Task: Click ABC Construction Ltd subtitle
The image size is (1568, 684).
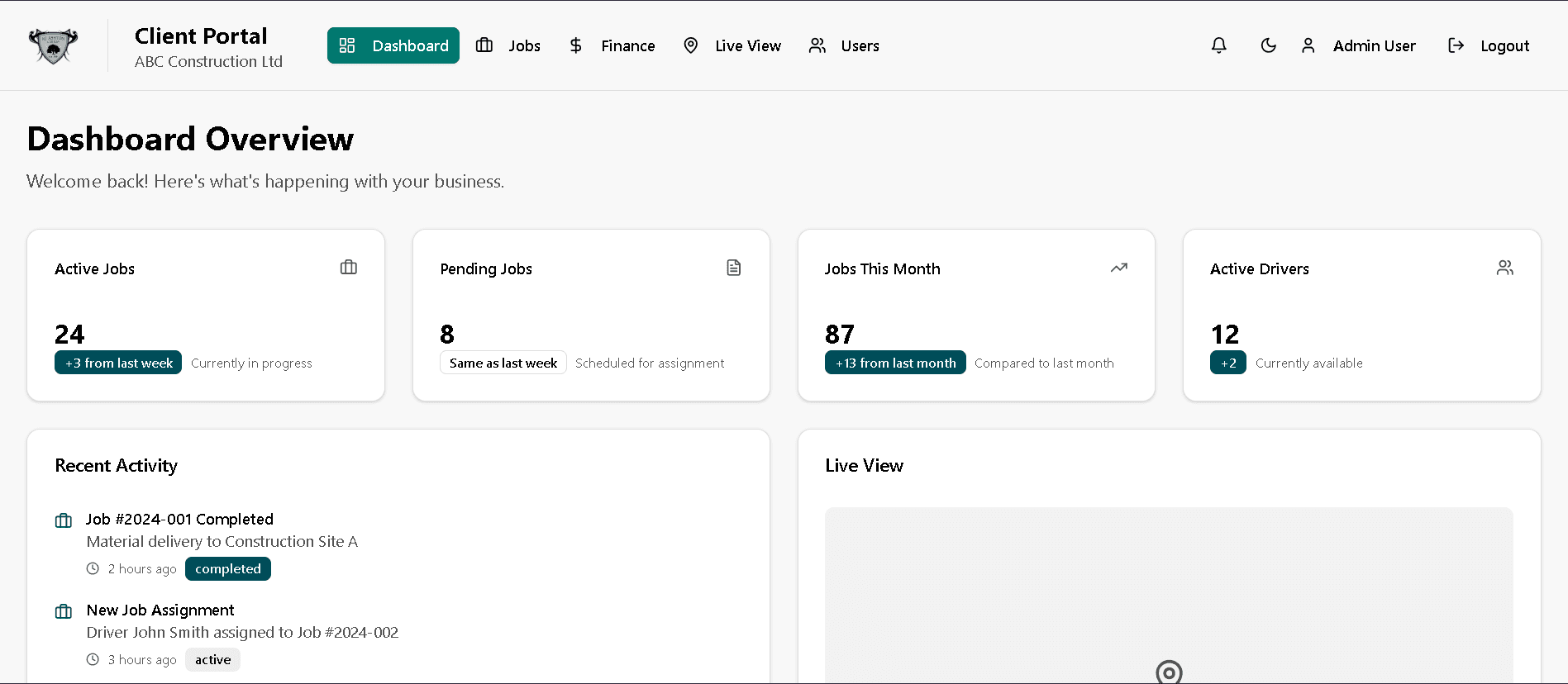Action: pyautogui.click(x=208, y=62)
